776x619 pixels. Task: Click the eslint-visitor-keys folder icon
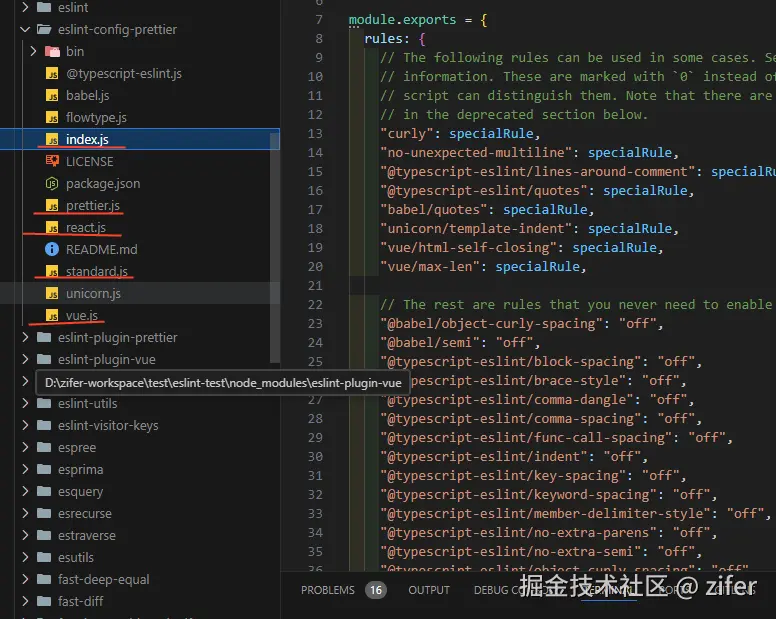[44, 426]
